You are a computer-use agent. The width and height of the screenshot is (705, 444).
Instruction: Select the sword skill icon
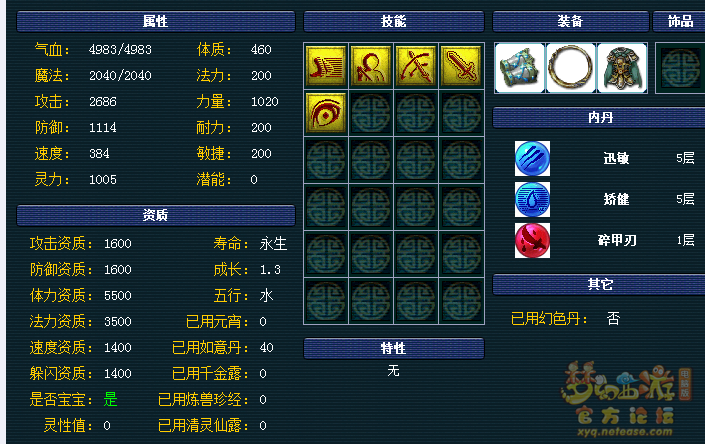(x=461, y=66)
